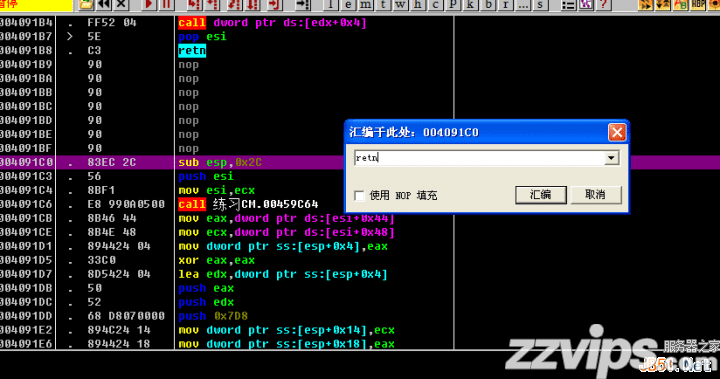The width and height of the screenshot is (720, 379).
Task: Select the xor eax,eax instruction
Action: [x=216, y=260]
